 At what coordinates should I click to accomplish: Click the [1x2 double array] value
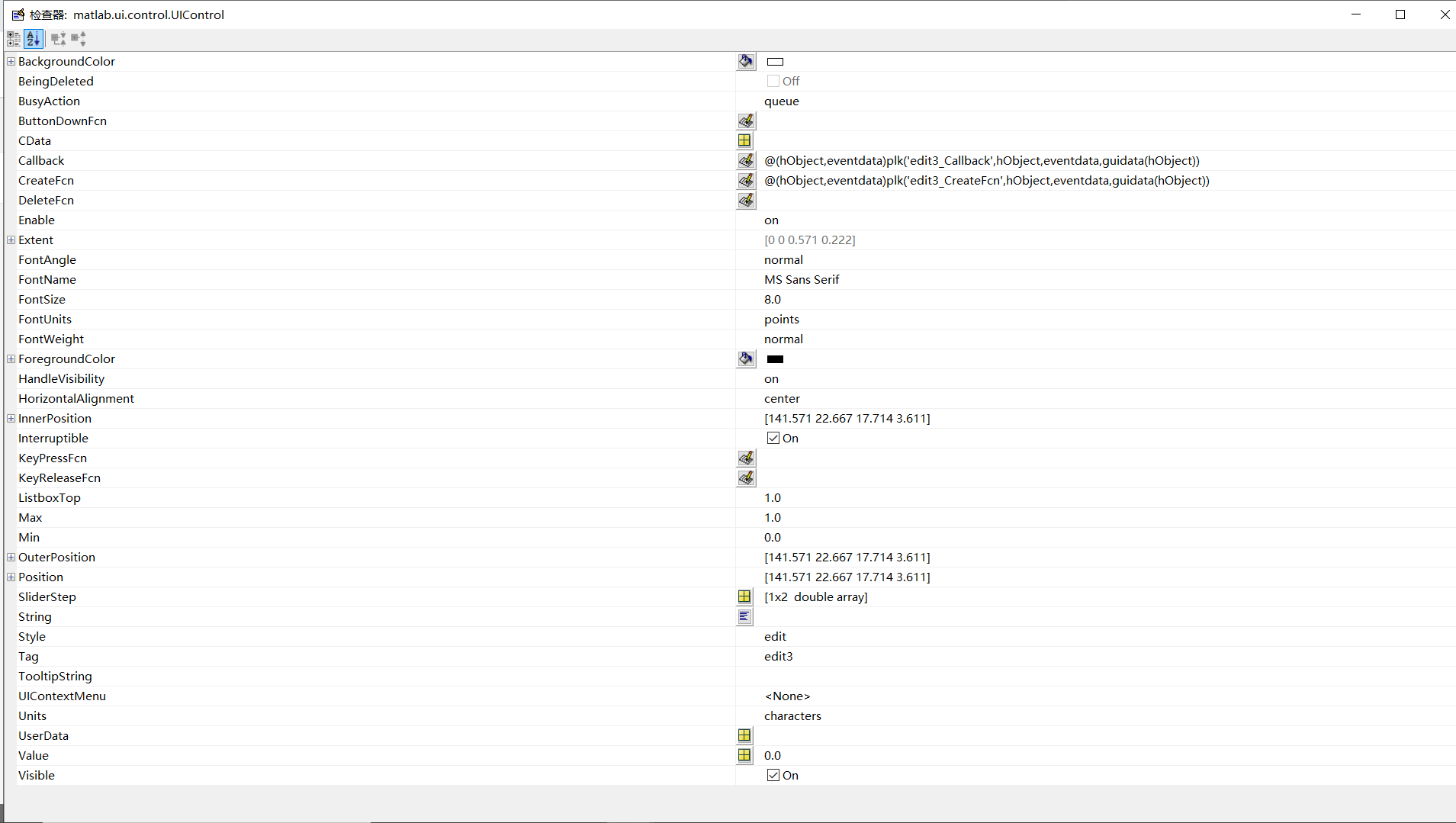pos(815,596)
